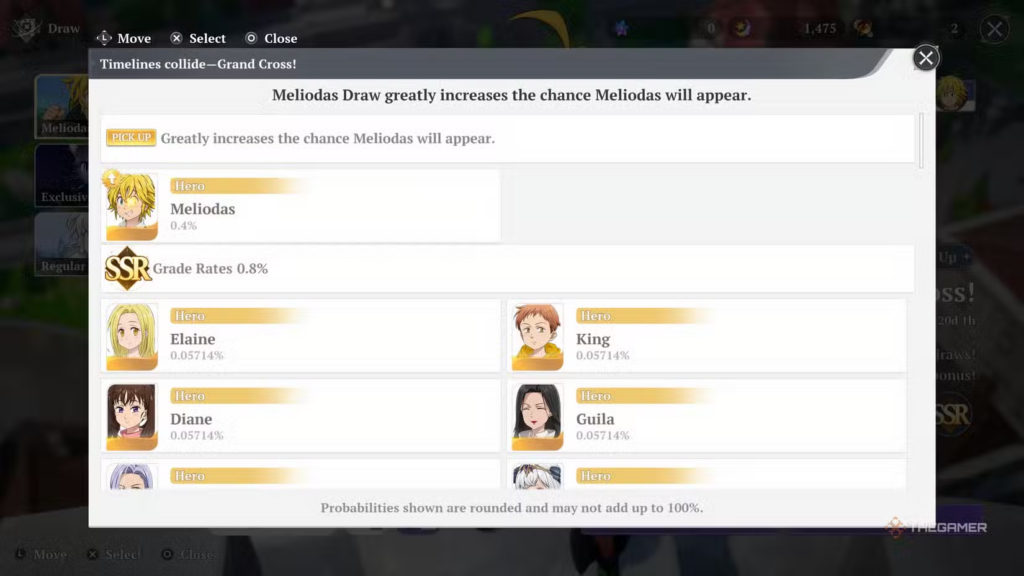The image size is (1024, 576).
Task: Select King's hero portrait icon
Action: 538,336
